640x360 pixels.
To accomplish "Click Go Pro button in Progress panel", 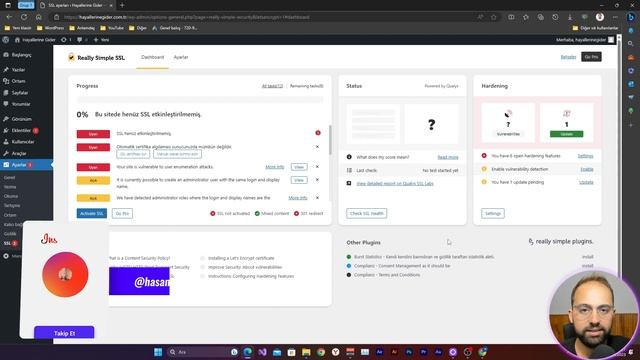I will click(122, 213).
